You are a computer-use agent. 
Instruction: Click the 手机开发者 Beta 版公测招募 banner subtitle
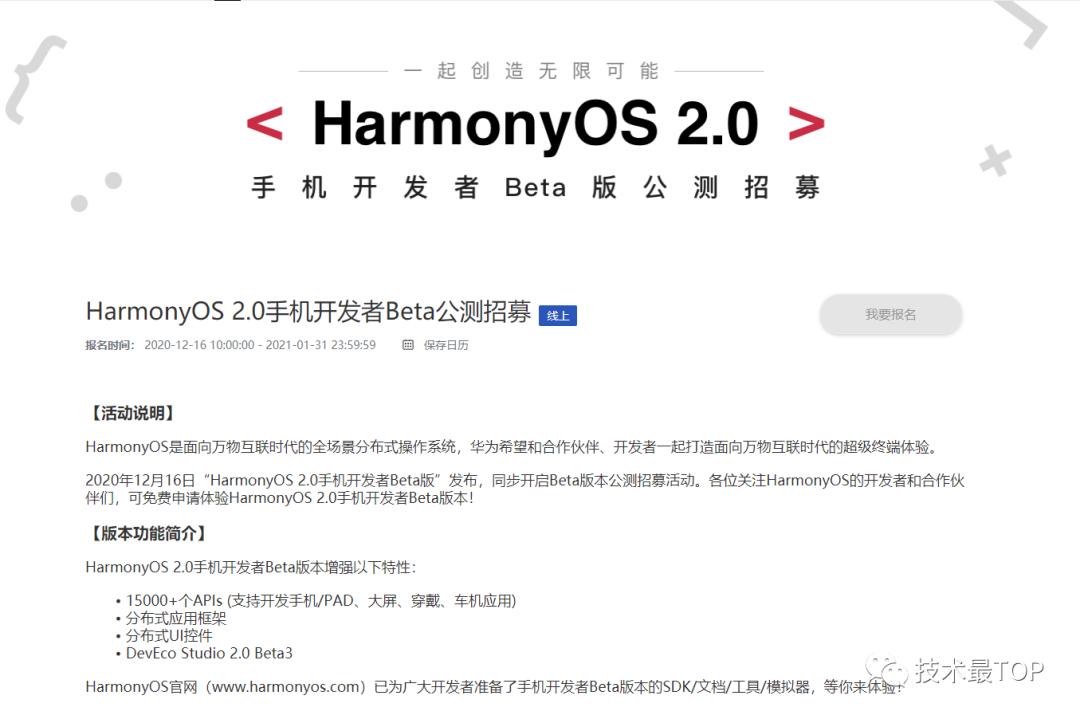click(x=536, y=187)
